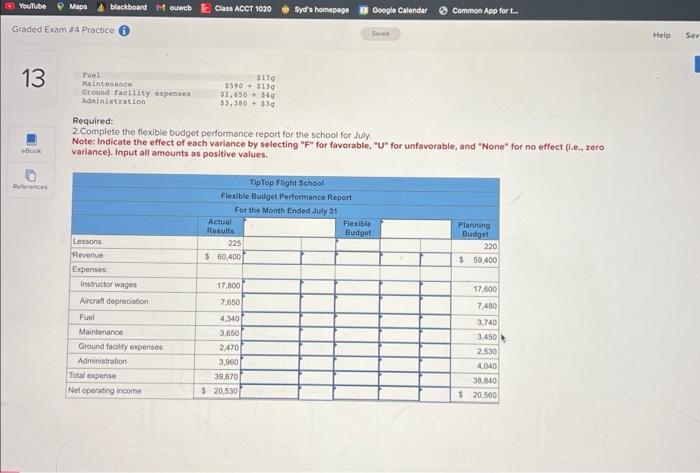Open Revenue first variance F/U dropdown
700x473 pixels.
tap(318, 258)
